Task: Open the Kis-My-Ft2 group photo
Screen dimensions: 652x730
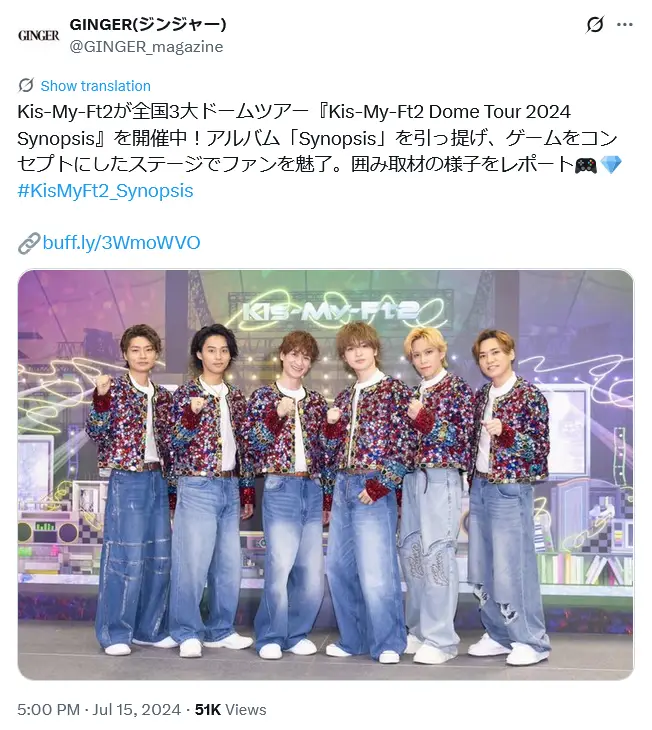Action: 326,474
